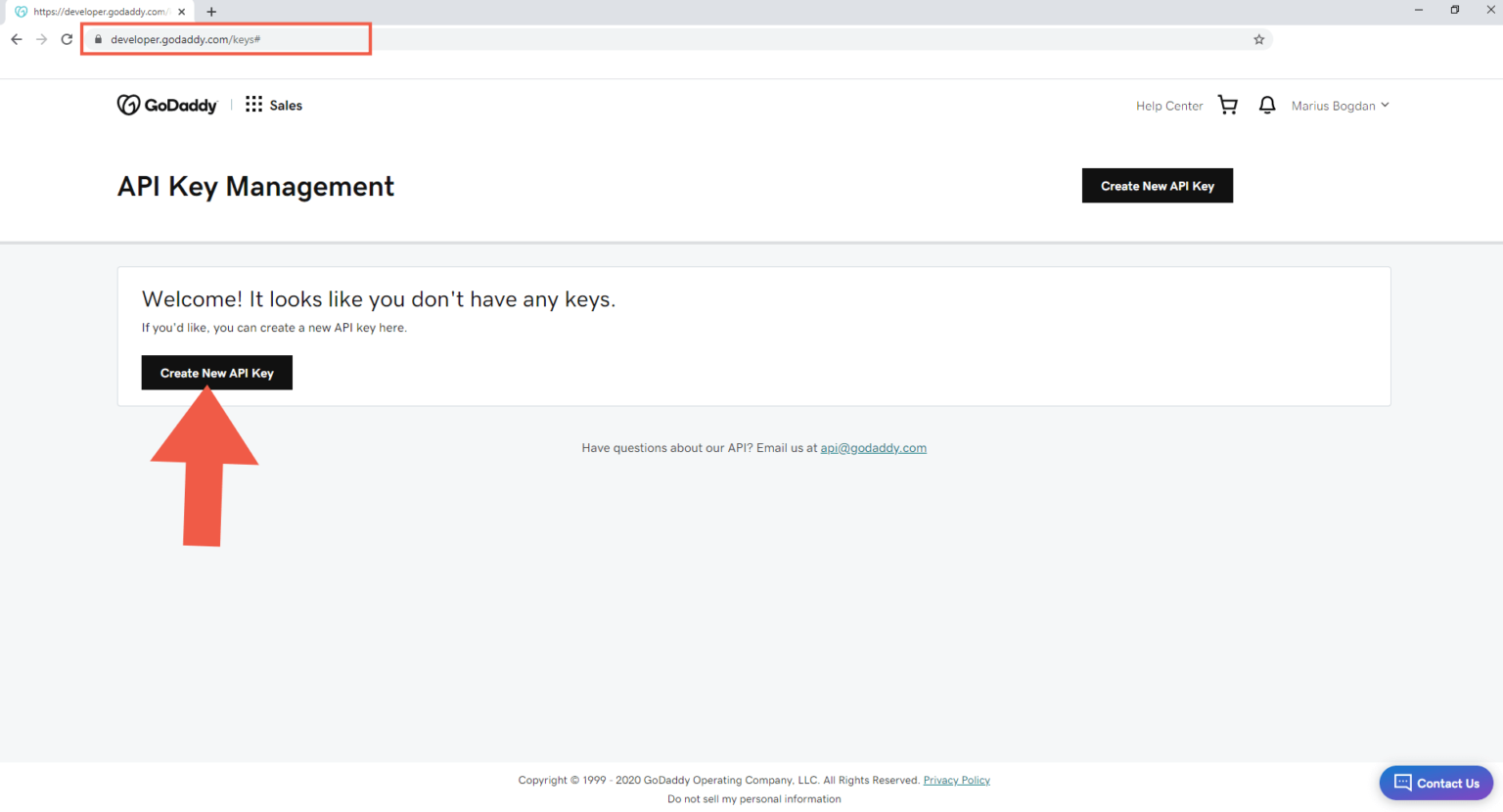Click Create New API Key in the welcome card
Viewport: 1503px width, 812px height.
pyautogui.click(x=216, y=373)
